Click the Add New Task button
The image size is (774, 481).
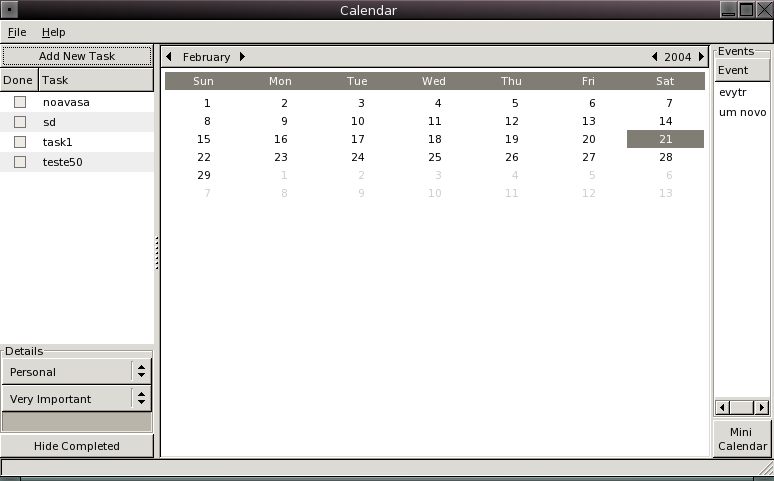point(77,56)
